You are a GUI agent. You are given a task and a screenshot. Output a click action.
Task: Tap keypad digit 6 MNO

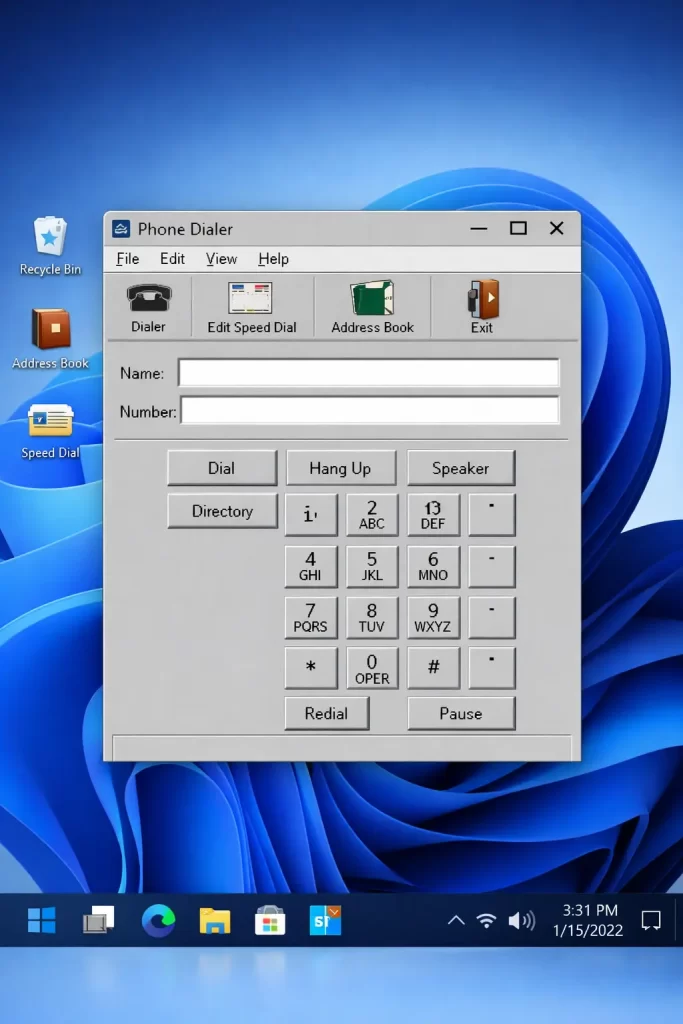click(x=433, y=566)
